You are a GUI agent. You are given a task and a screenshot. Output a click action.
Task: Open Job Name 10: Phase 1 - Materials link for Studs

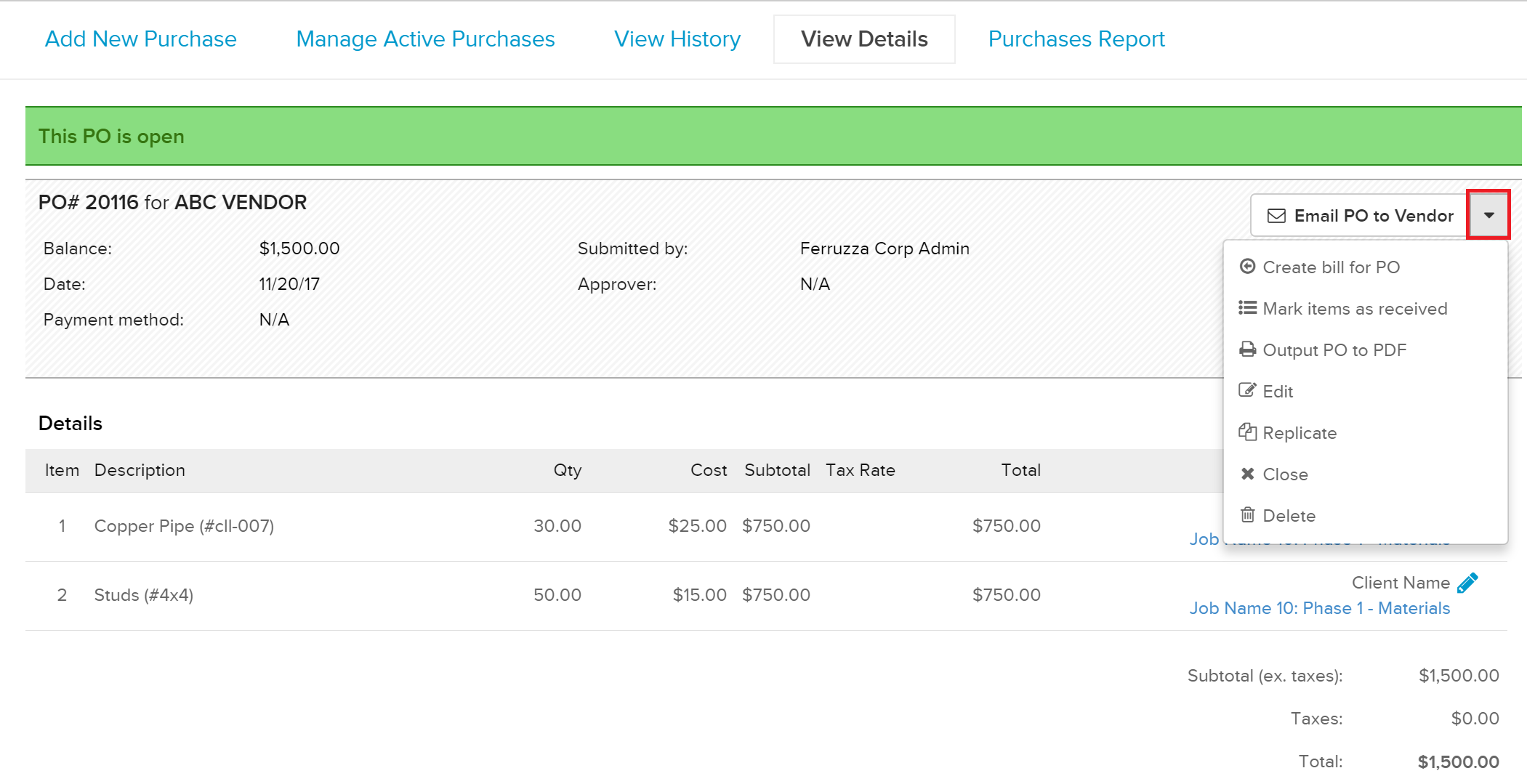(x=1319, y=608)
